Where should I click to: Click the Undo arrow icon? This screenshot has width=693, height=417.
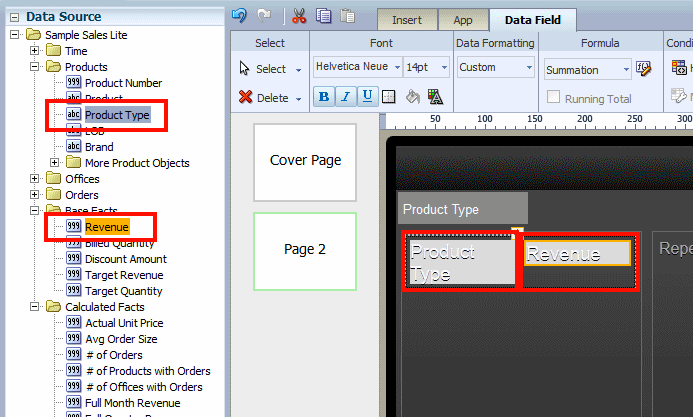239,16
